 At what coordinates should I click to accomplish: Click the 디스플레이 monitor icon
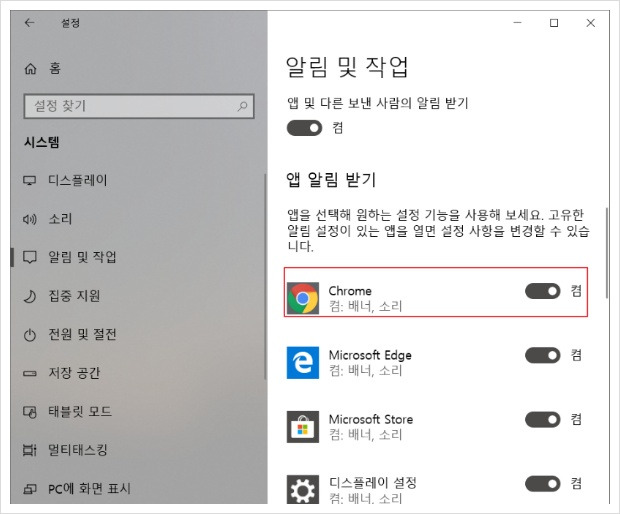pyautogui.click(x=30, y=181)
